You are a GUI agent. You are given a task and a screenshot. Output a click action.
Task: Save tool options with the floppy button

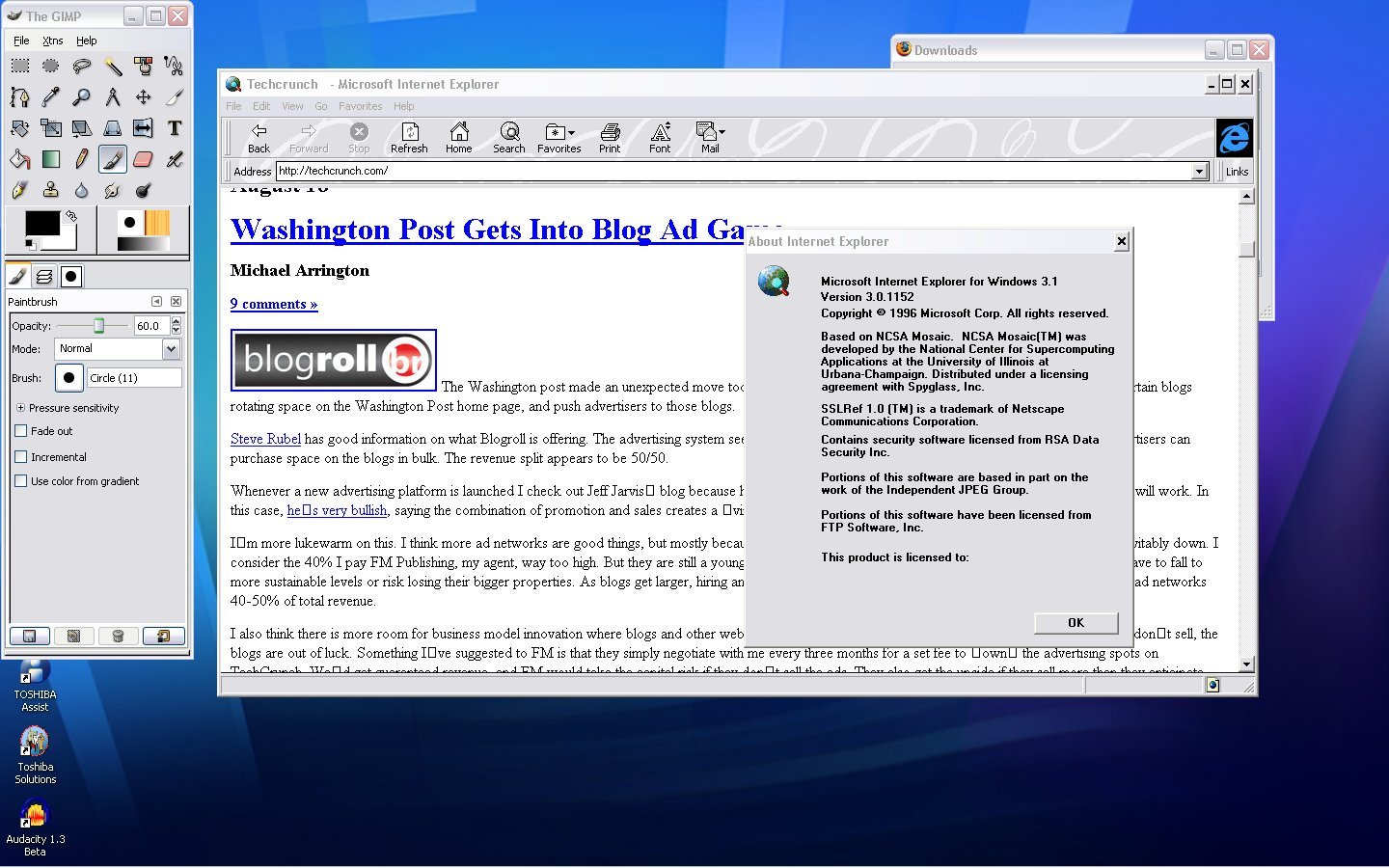29,636
